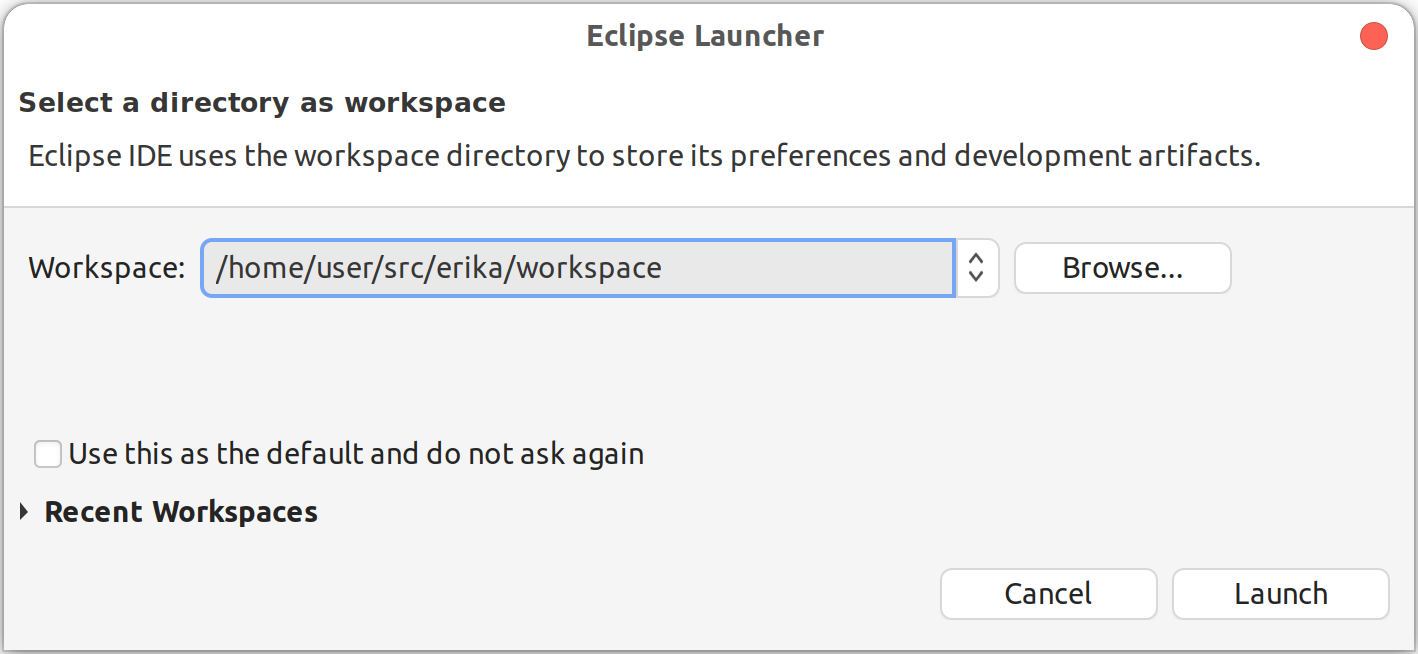Close the Eclipse Launcher with red button
Viewport: 1418px width, 654px height.
(1374, 37)
